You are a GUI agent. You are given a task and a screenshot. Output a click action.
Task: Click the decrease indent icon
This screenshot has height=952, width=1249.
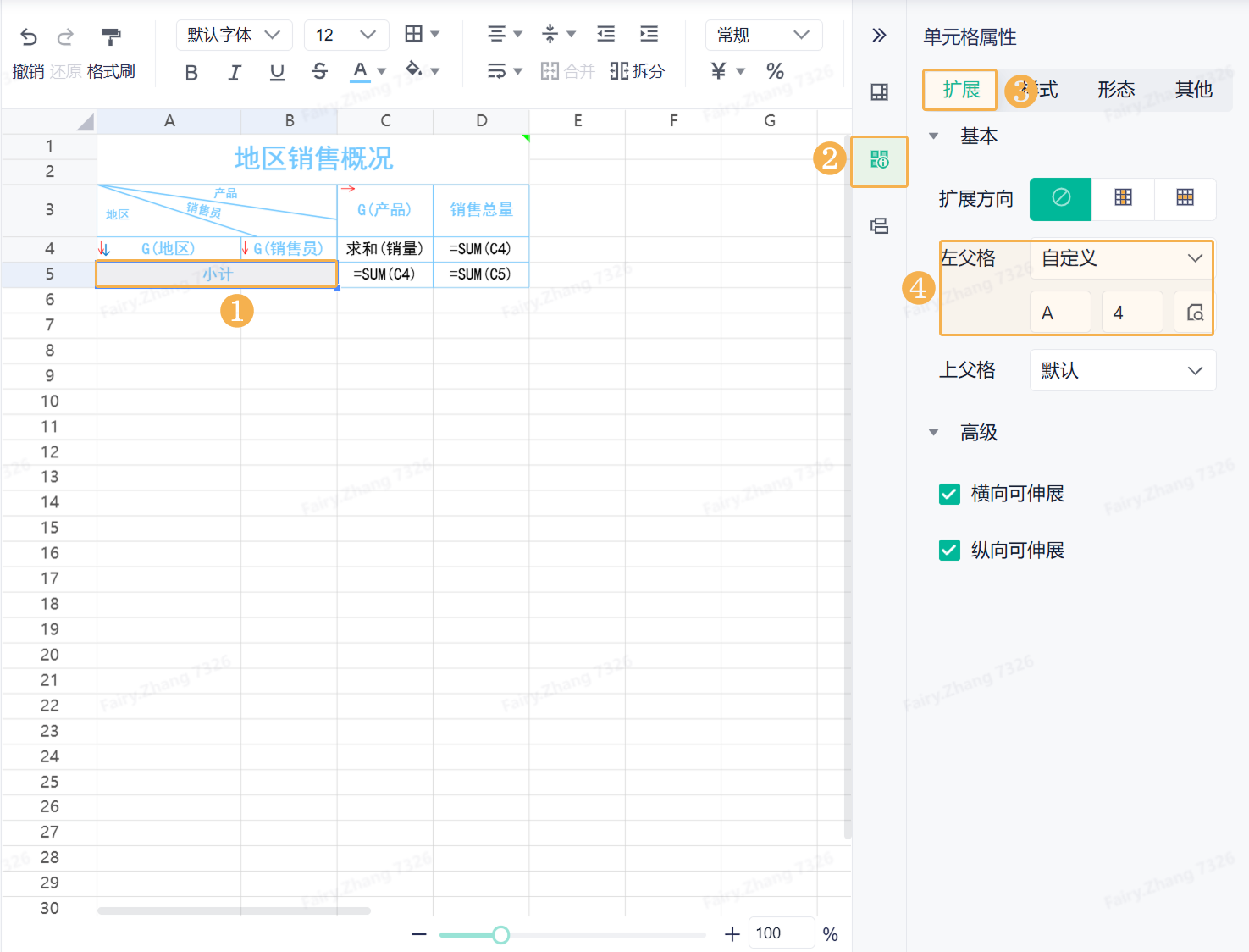coord(606,34)
